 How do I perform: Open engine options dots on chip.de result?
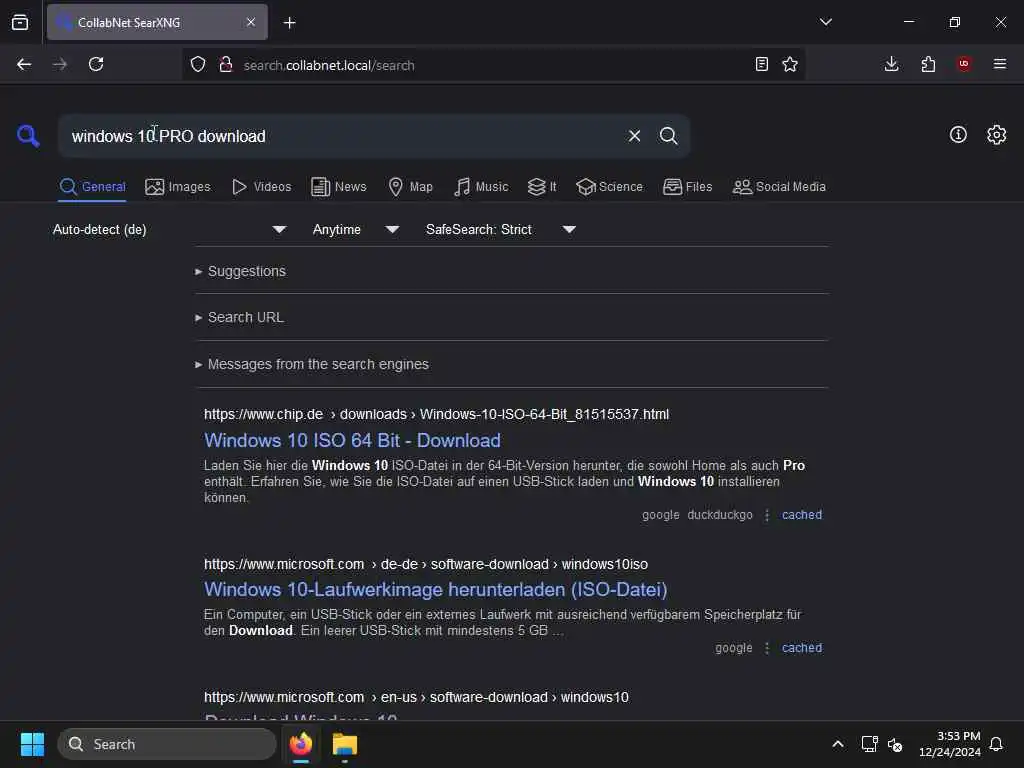[767, 515]
